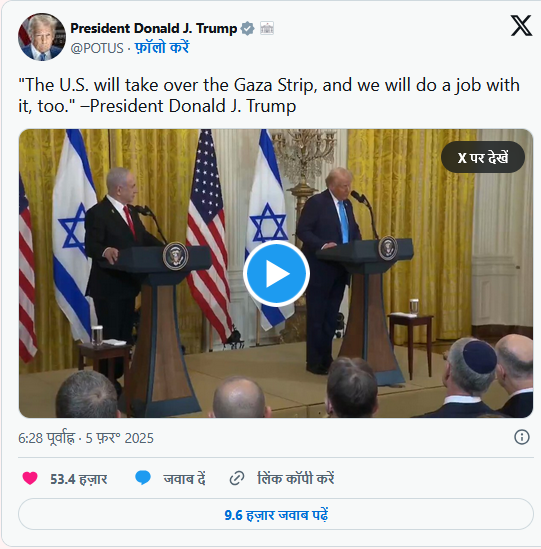Play the embedded press conference video
The image size is (541, 549).
click(x=276, y=273)
